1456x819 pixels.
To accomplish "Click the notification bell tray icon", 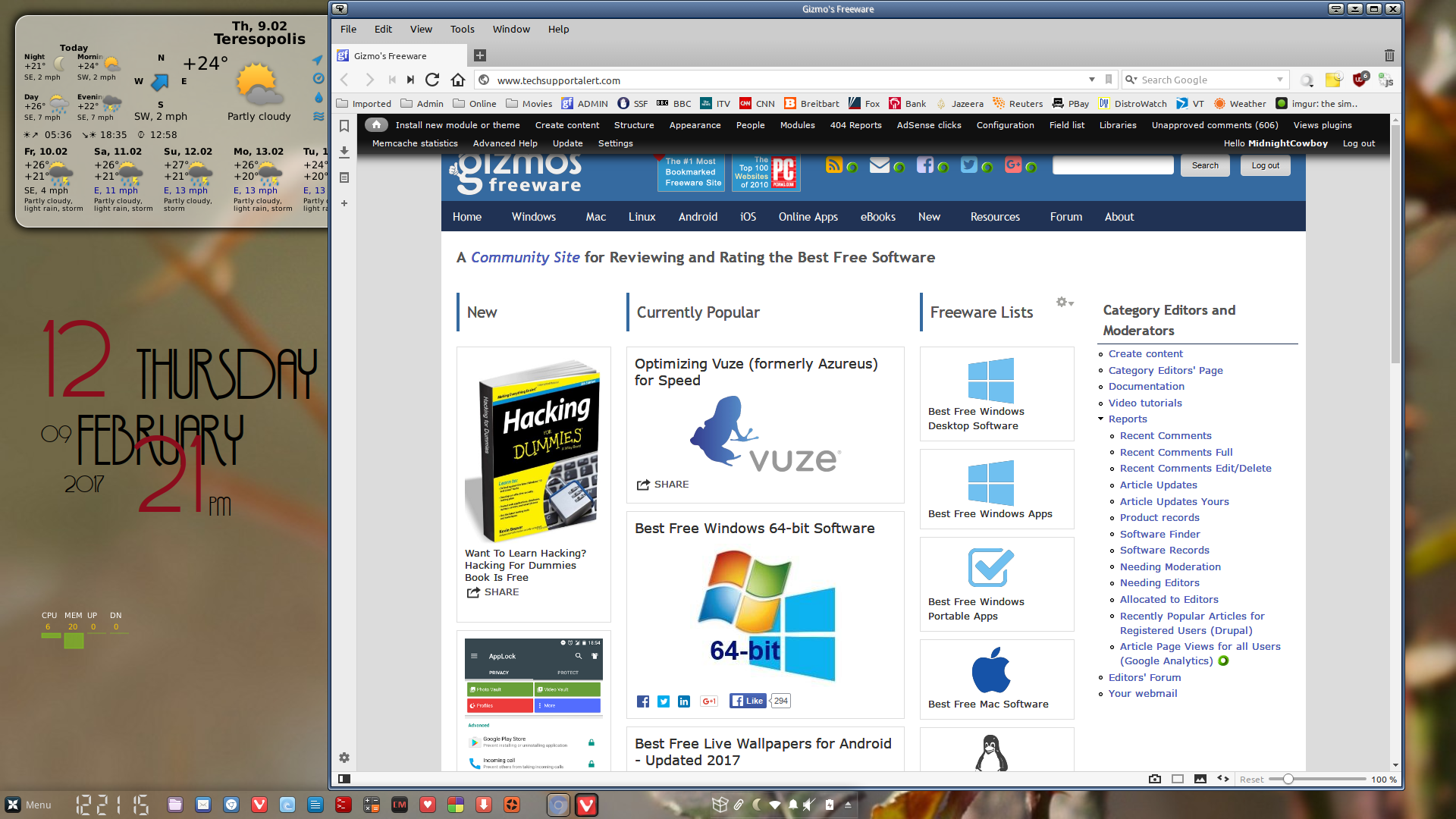I will [793, 805].
